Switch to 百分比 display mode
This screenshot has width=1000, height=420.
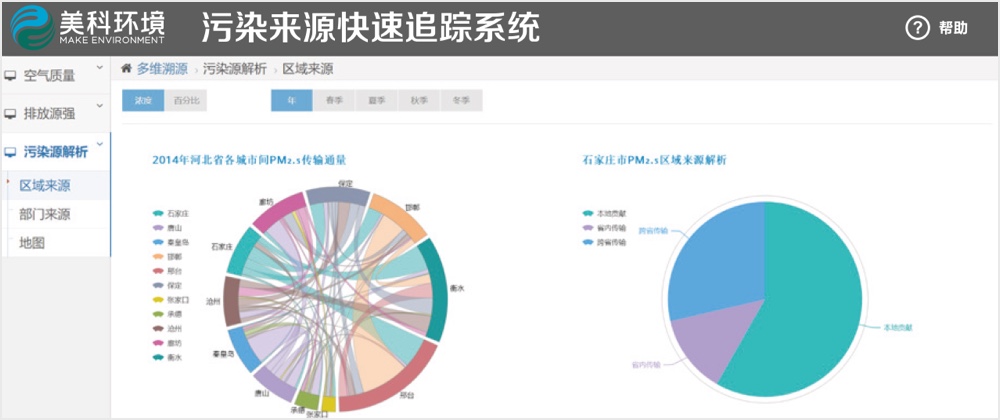point(186,101)
